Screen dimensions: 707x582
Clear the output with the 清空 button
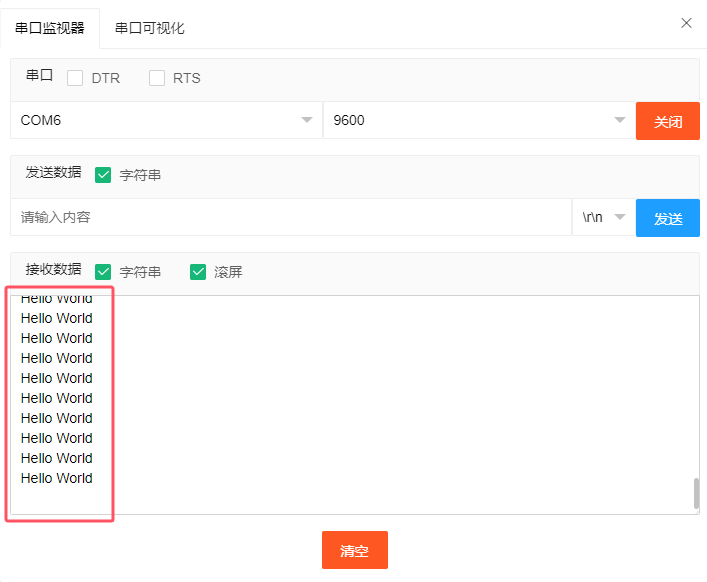tap(354, 550)
